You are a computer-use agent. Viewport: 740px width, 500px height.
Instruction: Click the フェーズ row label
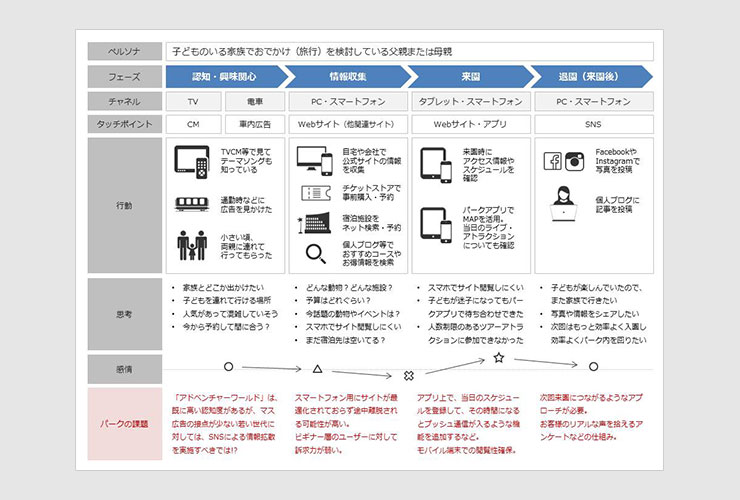125,76
